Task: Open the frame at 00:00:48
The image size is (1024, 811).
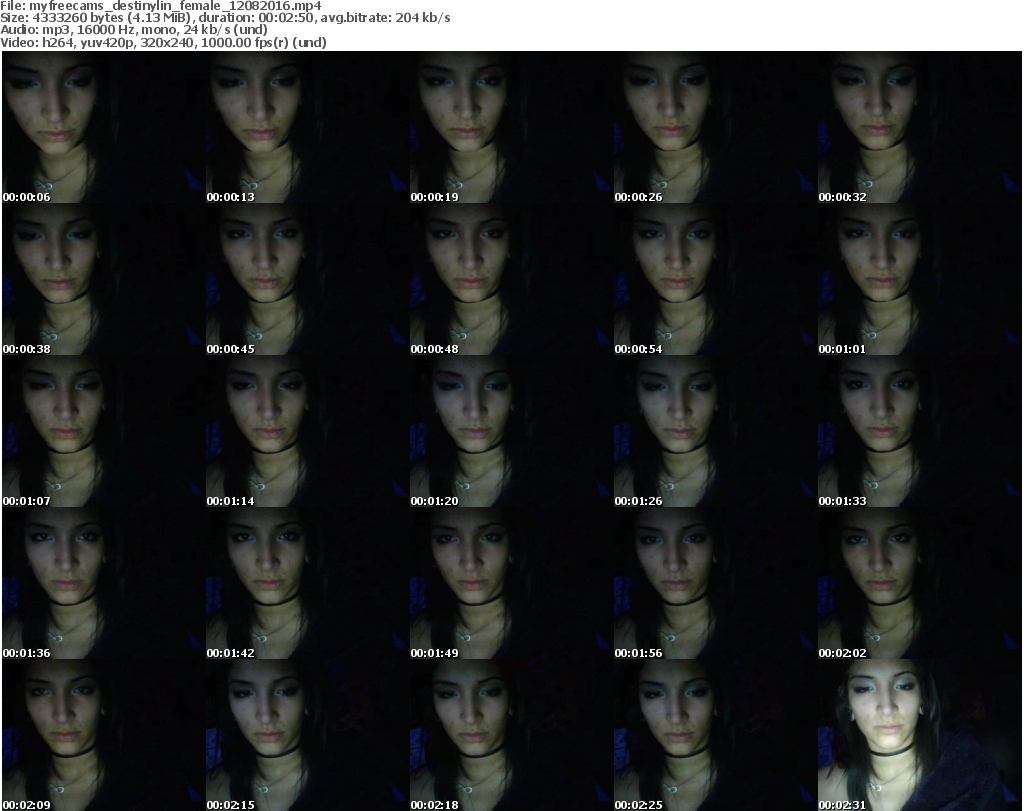Action: [511, 279]
